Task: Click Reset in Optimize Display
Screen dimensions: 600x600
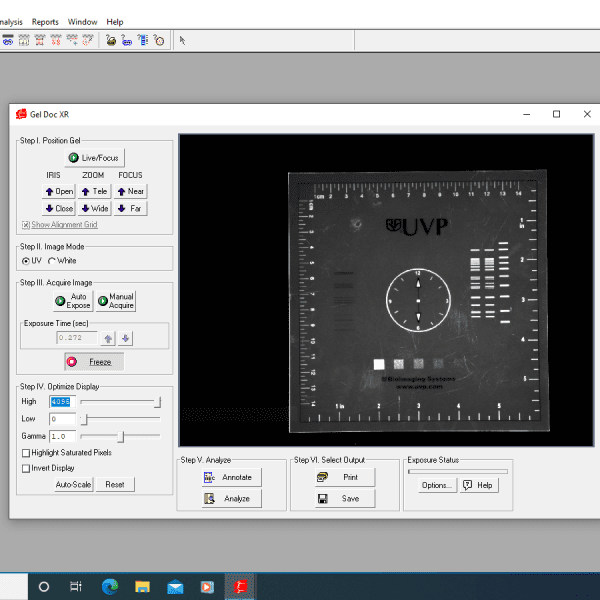Action: click(115, 484)
